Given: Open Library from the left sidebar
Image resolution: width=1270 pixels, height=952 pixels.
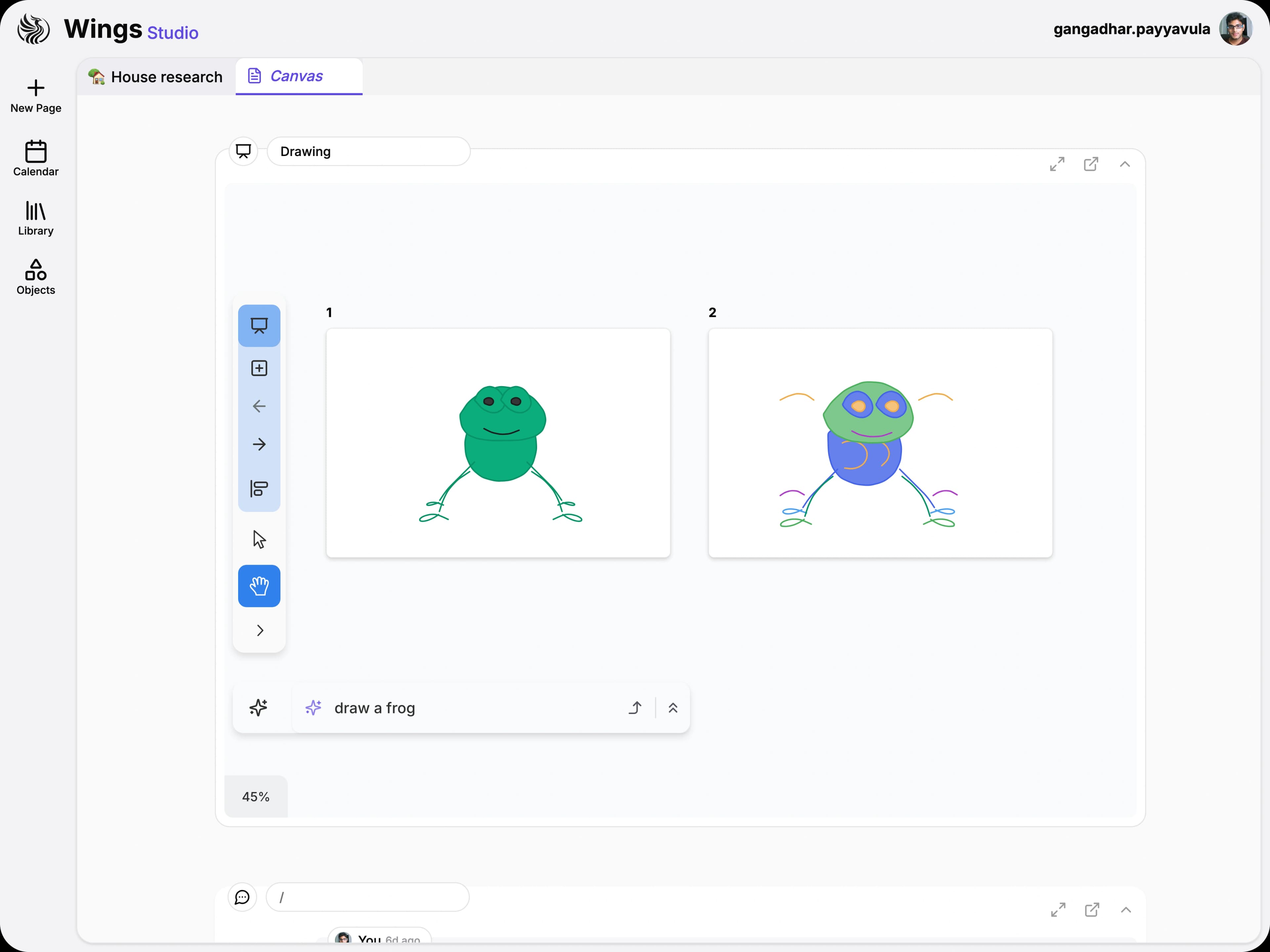Looking at the screenshot, I should click(x=35, y=218).
